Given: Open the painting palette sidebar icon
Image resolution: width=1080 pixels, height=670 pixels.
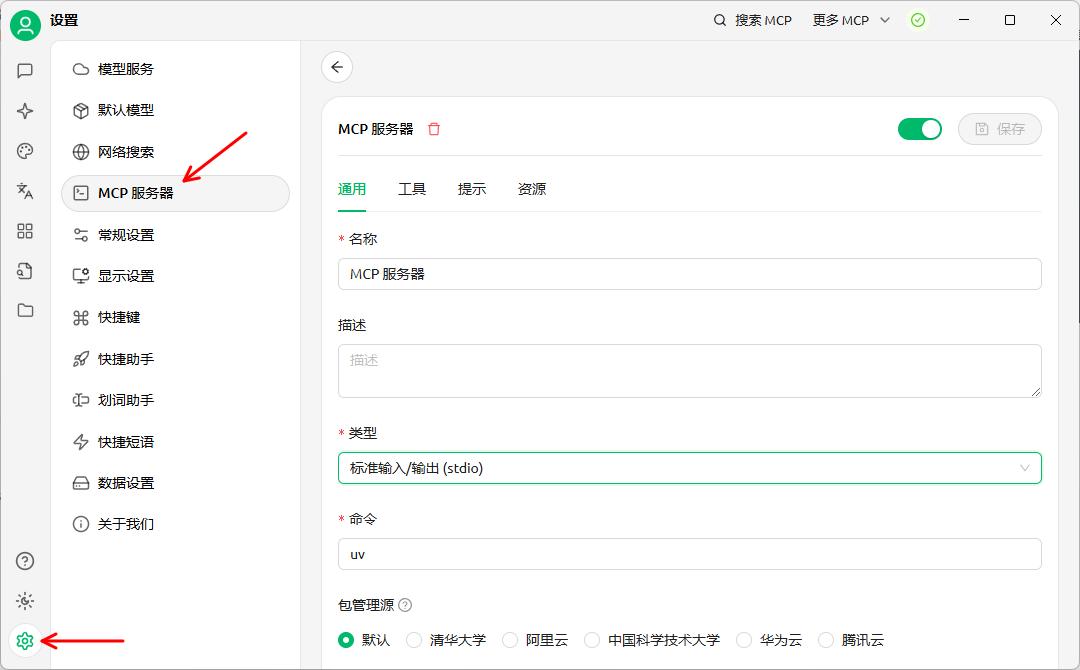Looking at the screenshot, I should click(x=25, y=151).
